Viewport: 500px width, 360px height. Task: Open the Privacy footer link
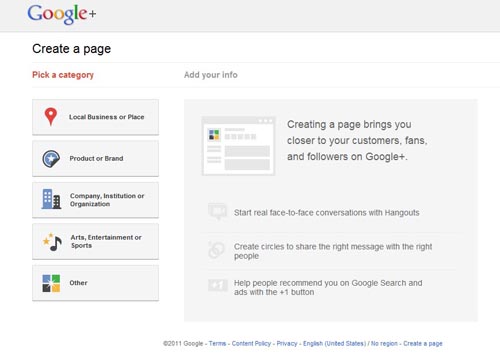click(287, 343)
